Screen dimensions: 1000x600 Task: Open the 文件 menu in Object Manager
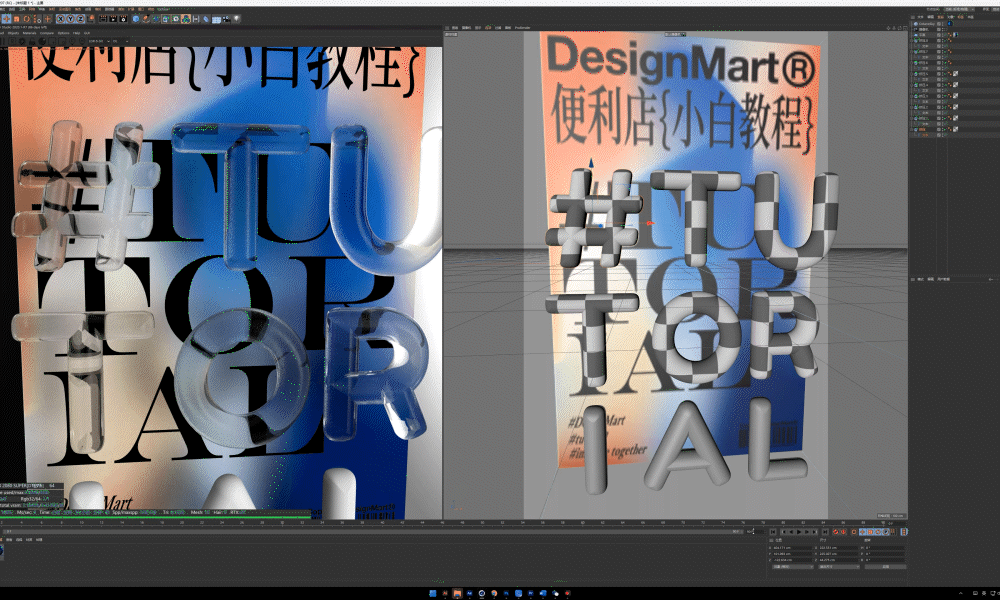click(920, 17)
